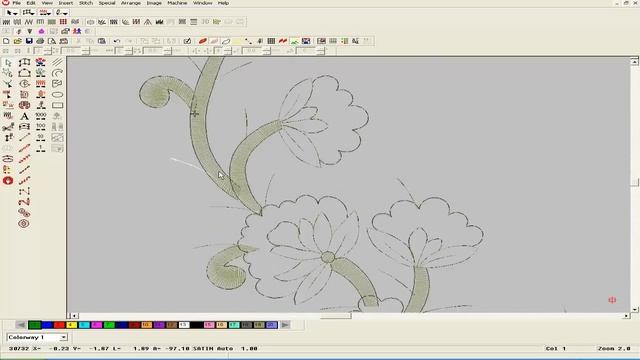Select the hammer-shaped tool in toolbox
This screenshot has height=360, width=640.
click(x=8, y=95)
